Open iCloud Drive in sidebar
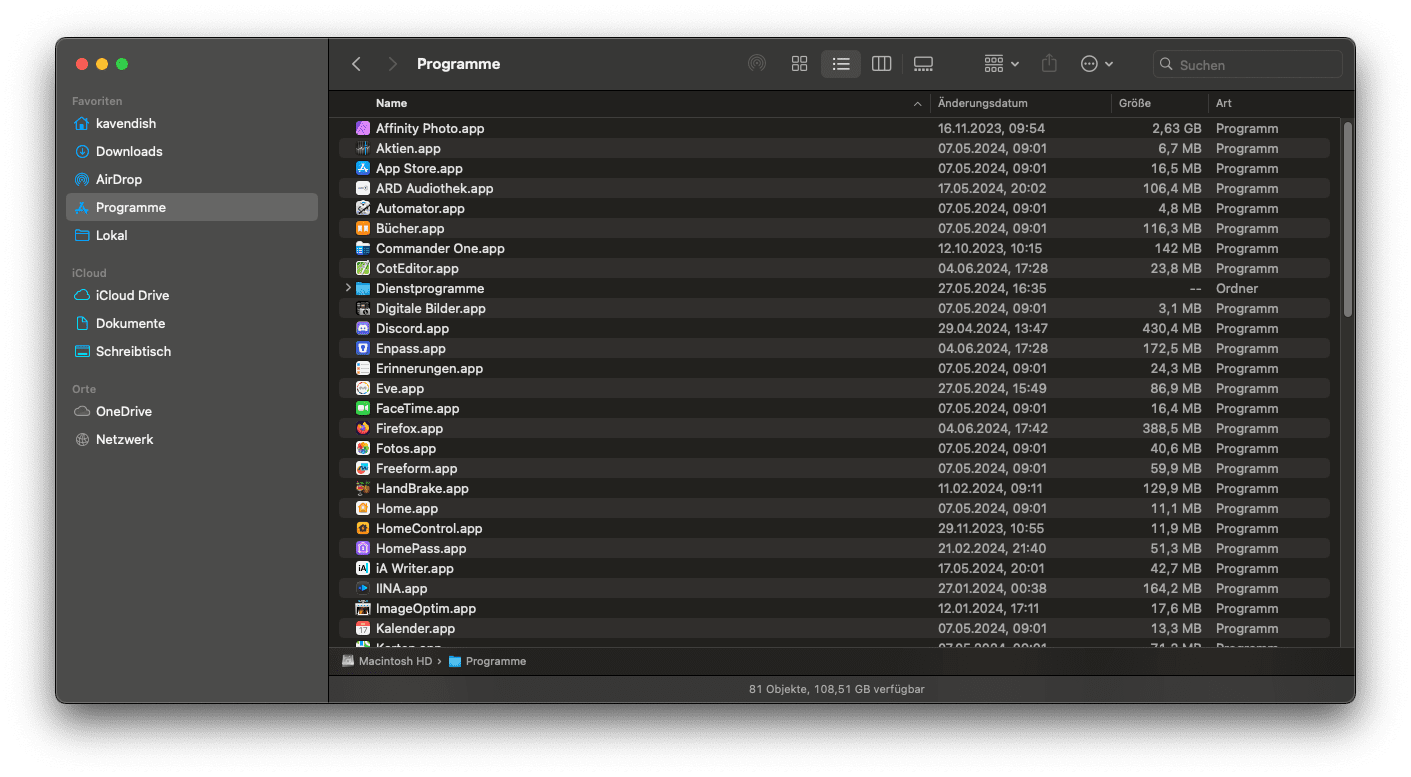The height and width of the screenshot is (777, 1411). [191, 296]
